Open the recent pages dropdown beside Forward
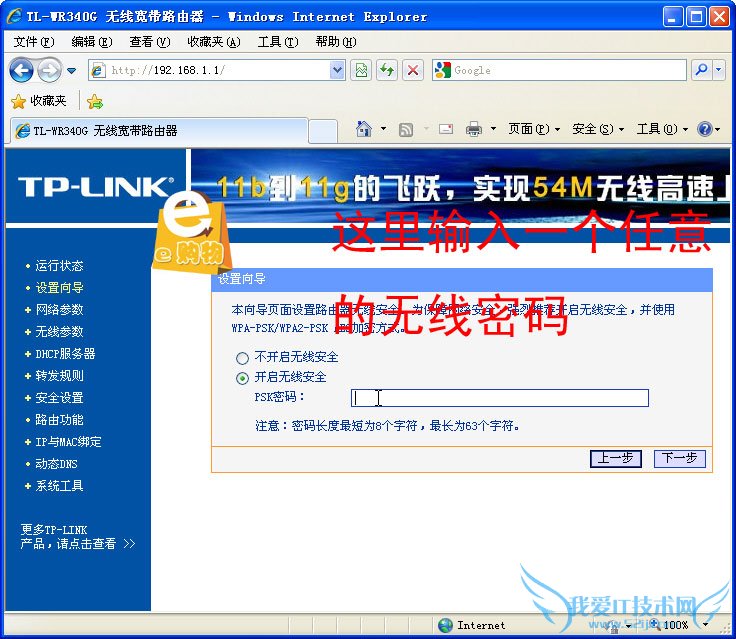736x639 pixels. click(72, 71)
